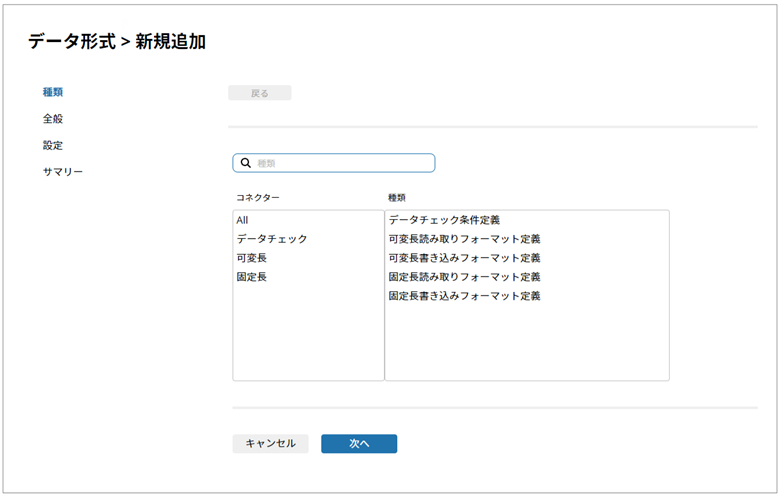This screenshot has height=497, width=780.
Task: Pick 可変長 from the connector list
Action: click(x=251, y=258)
